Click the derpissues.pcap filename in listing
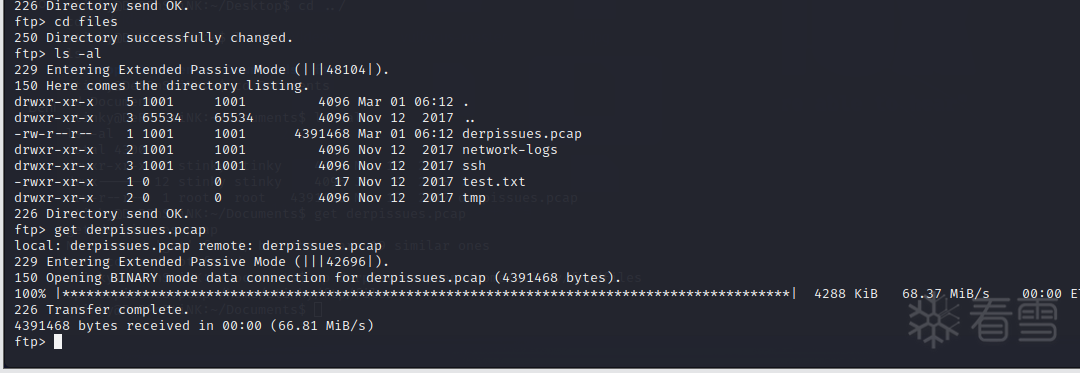The image size is (1080, 373). 521,134
